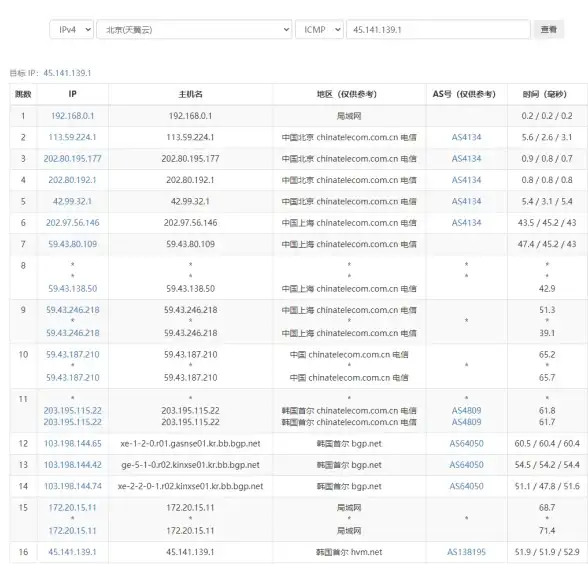
Task: Select hostname xe-1-2-0.r01.gasnse01.kr.bb.bgp.net
Action: pos(190,444)
